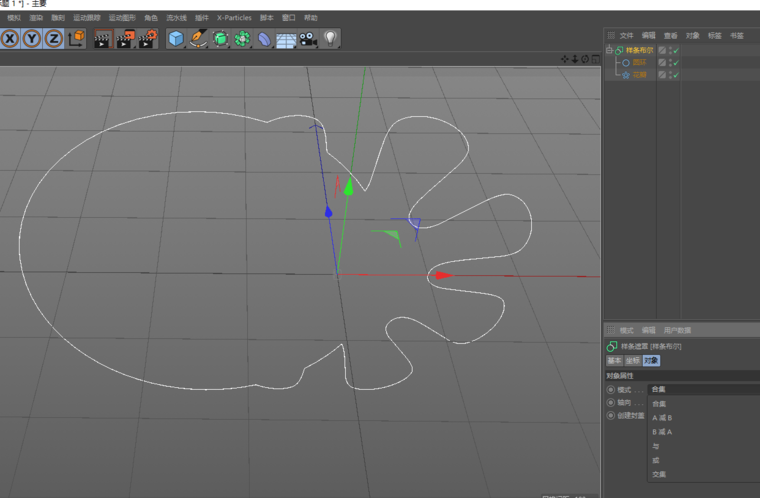This screenshot has width=760, height=498.
Task: Choose 'A 减 B' from mode dropdown
Action: coord(662,418)
